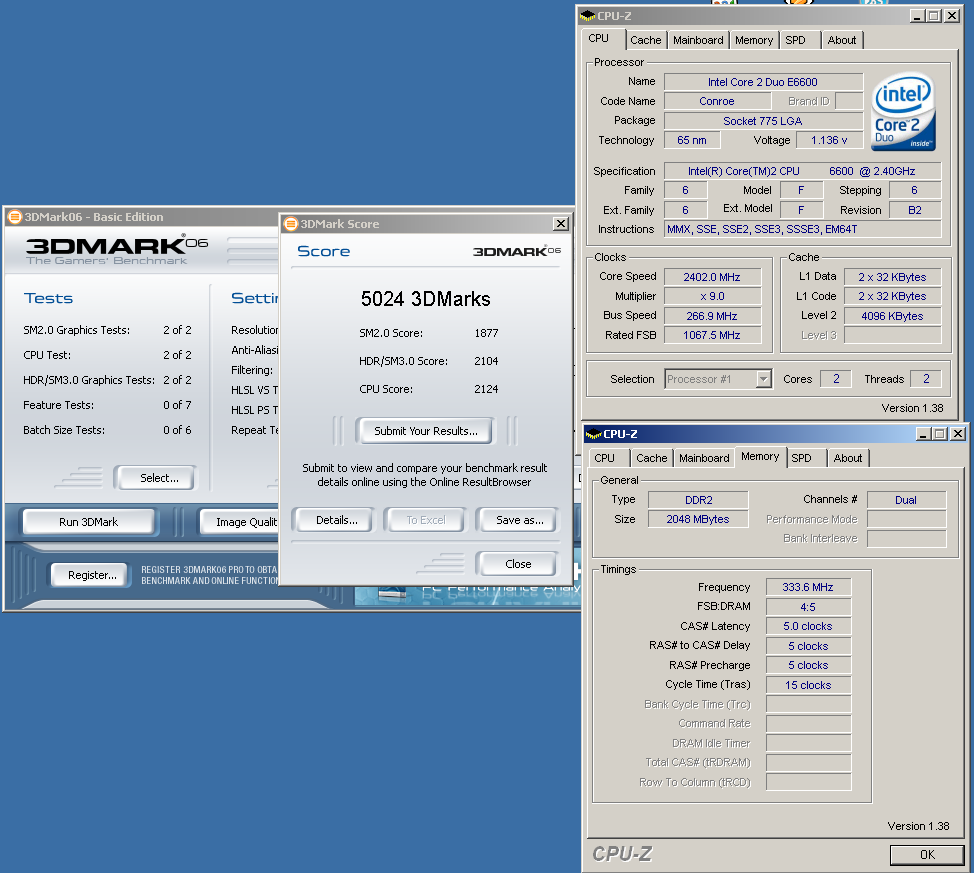Click the bottom CPU-Z window title icon
974x873 pixels.
(593, 434)
